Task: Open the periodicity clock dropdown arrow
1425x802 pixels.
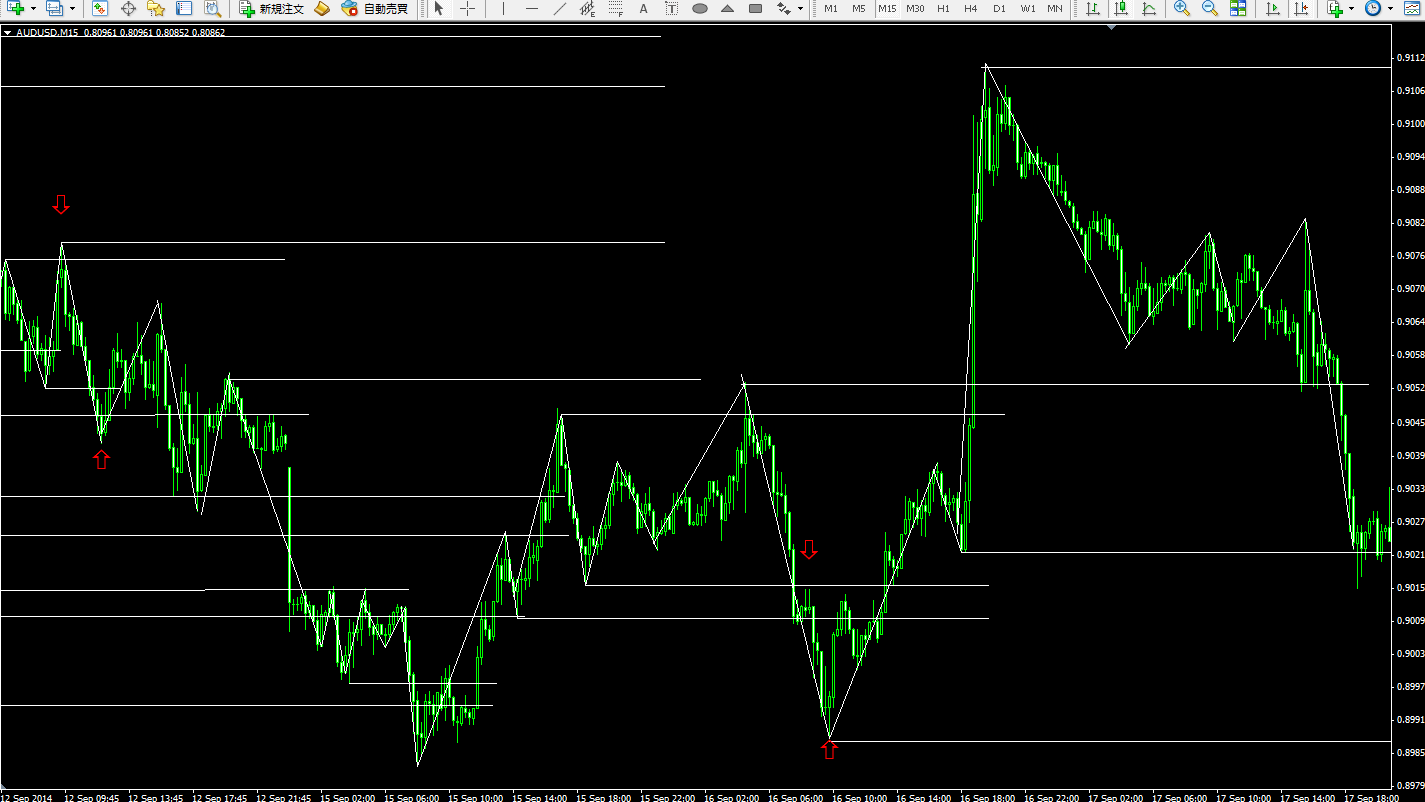Action: pos(1390,9)
